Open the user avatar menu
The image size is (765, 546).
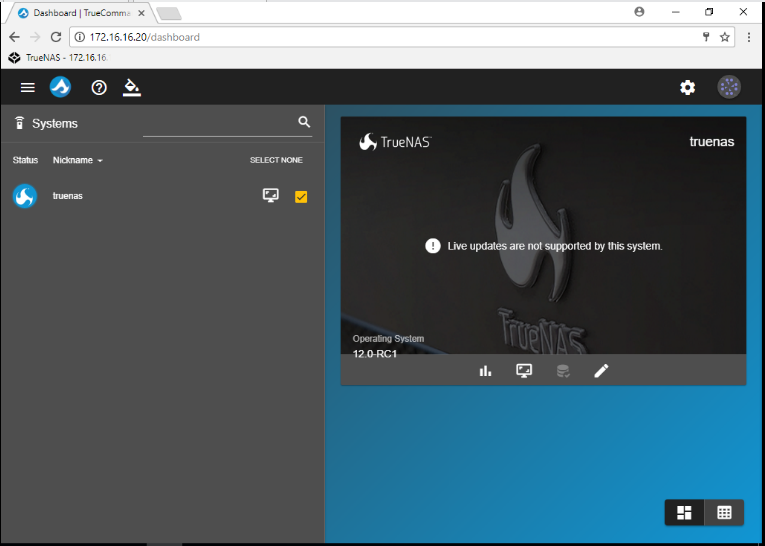(x=729, y=87)
